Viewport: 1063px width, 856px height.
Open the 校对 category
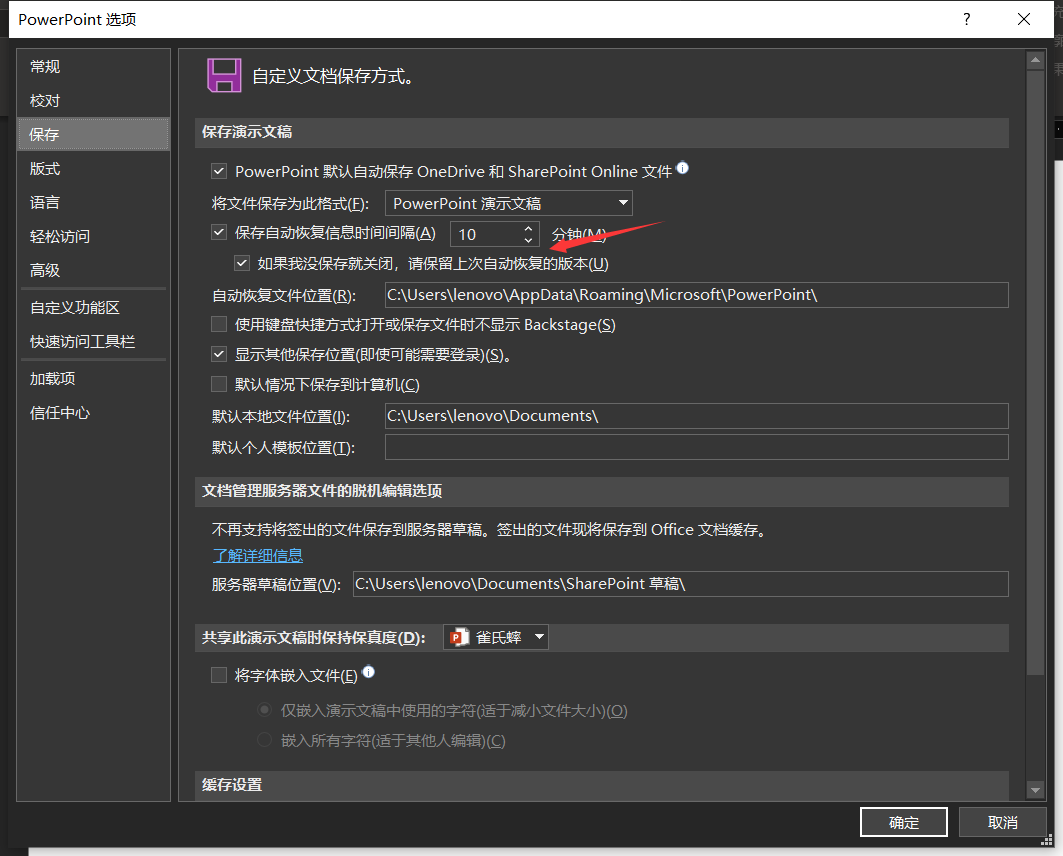click(93, 100)
